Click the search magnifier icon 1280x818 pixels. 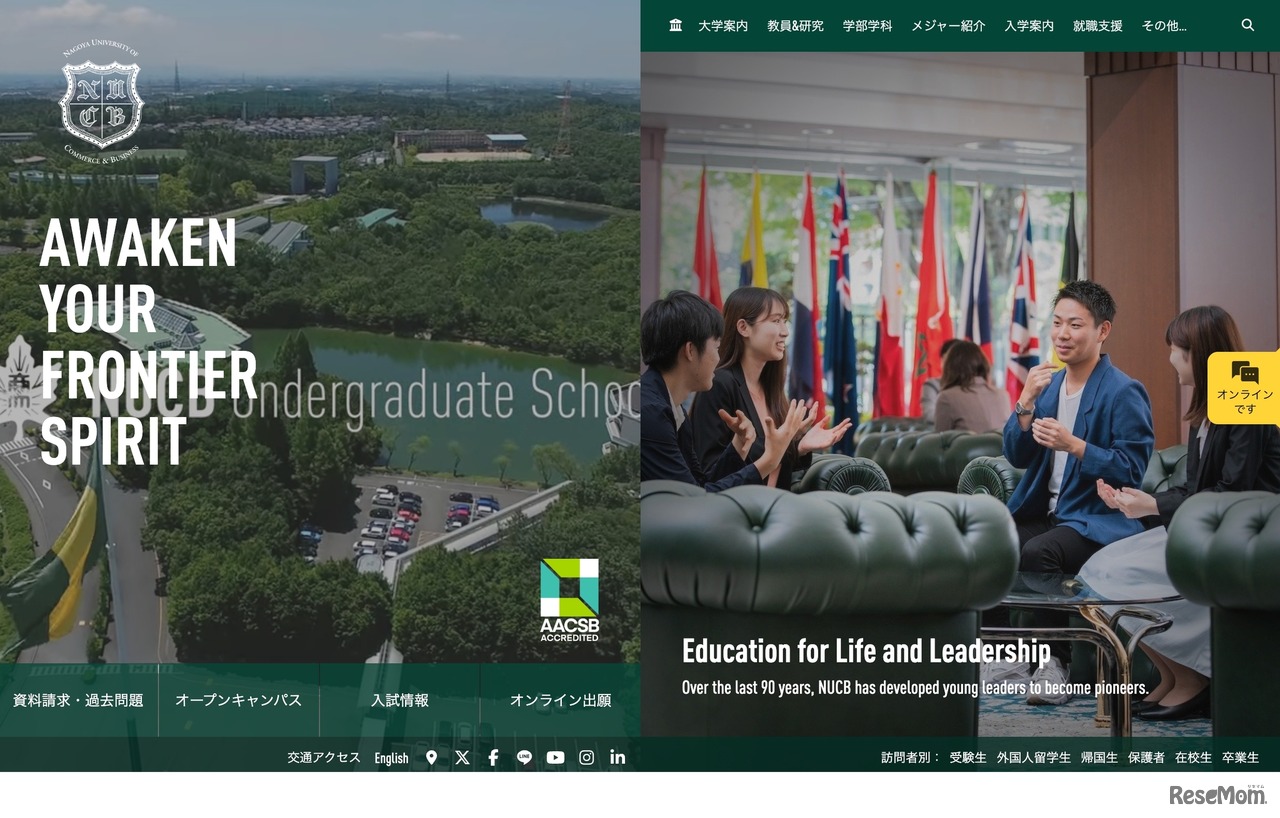(1247, 25)
